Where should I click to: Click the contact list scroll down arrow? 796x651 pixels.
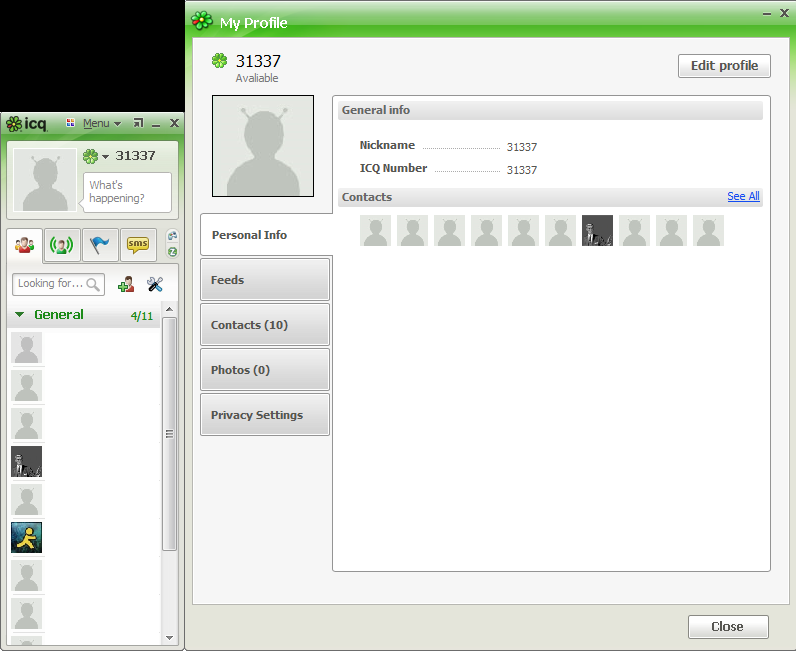click(x=170, y=638)
